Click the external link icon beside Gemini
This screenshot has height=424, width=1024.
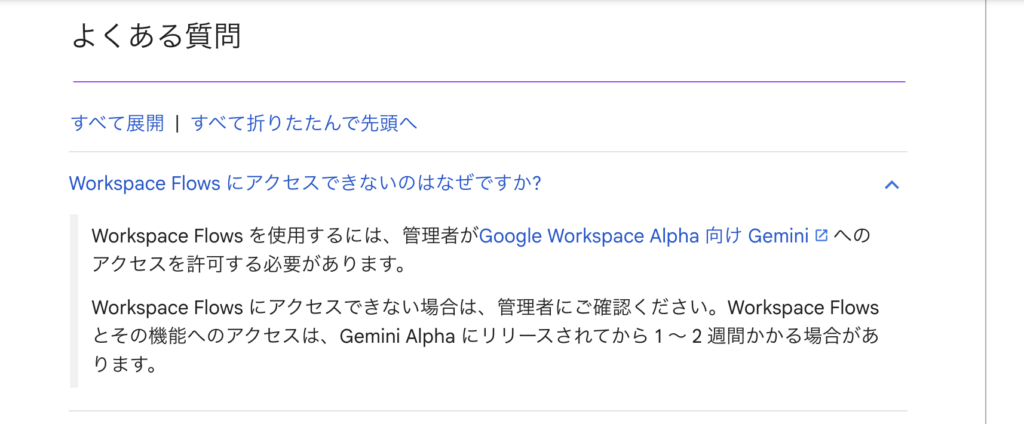[822, 236]
